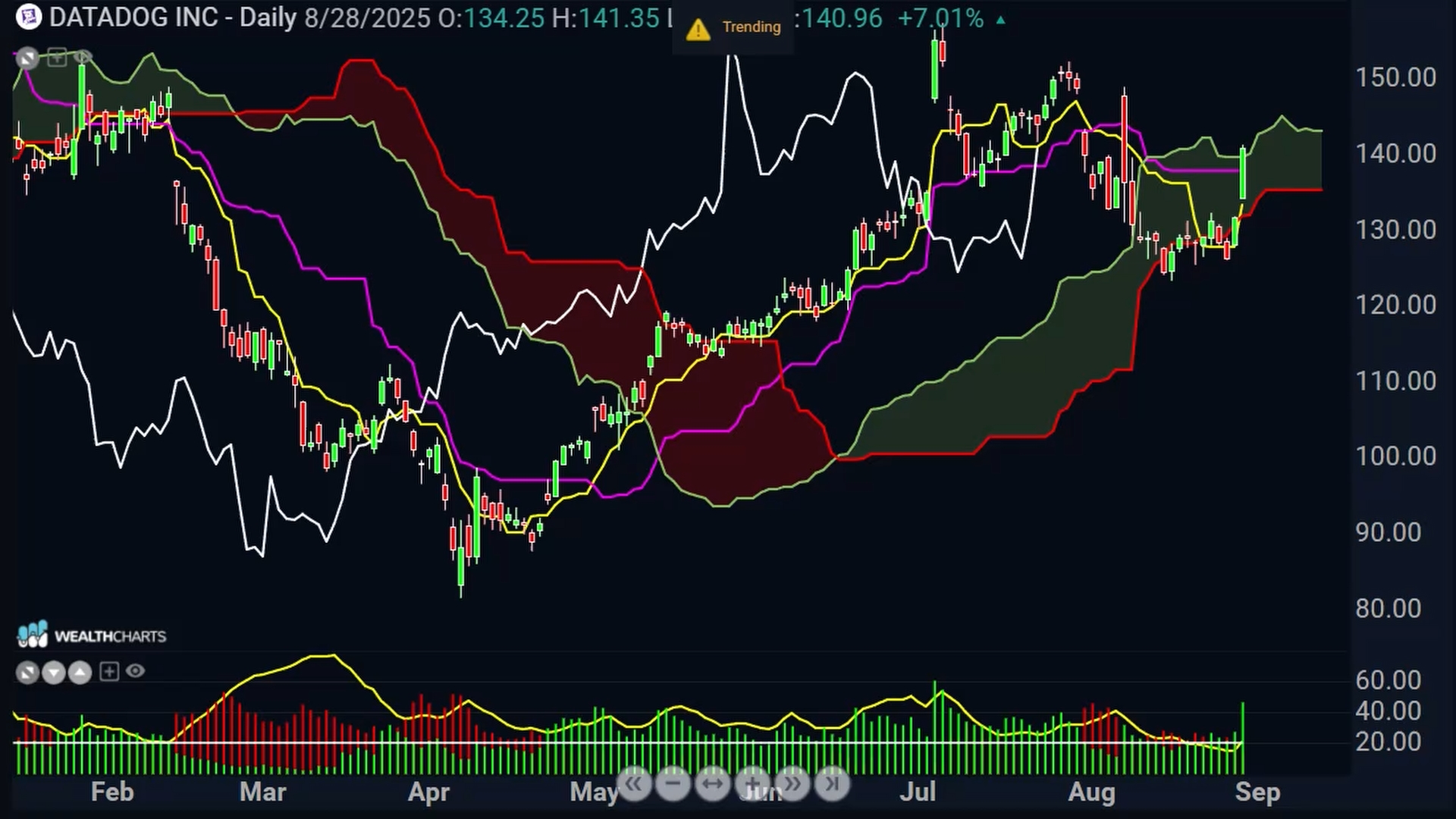Click the Sep label on time axis
Viewport: 1456px width, 819px height.
[1257, 792]
